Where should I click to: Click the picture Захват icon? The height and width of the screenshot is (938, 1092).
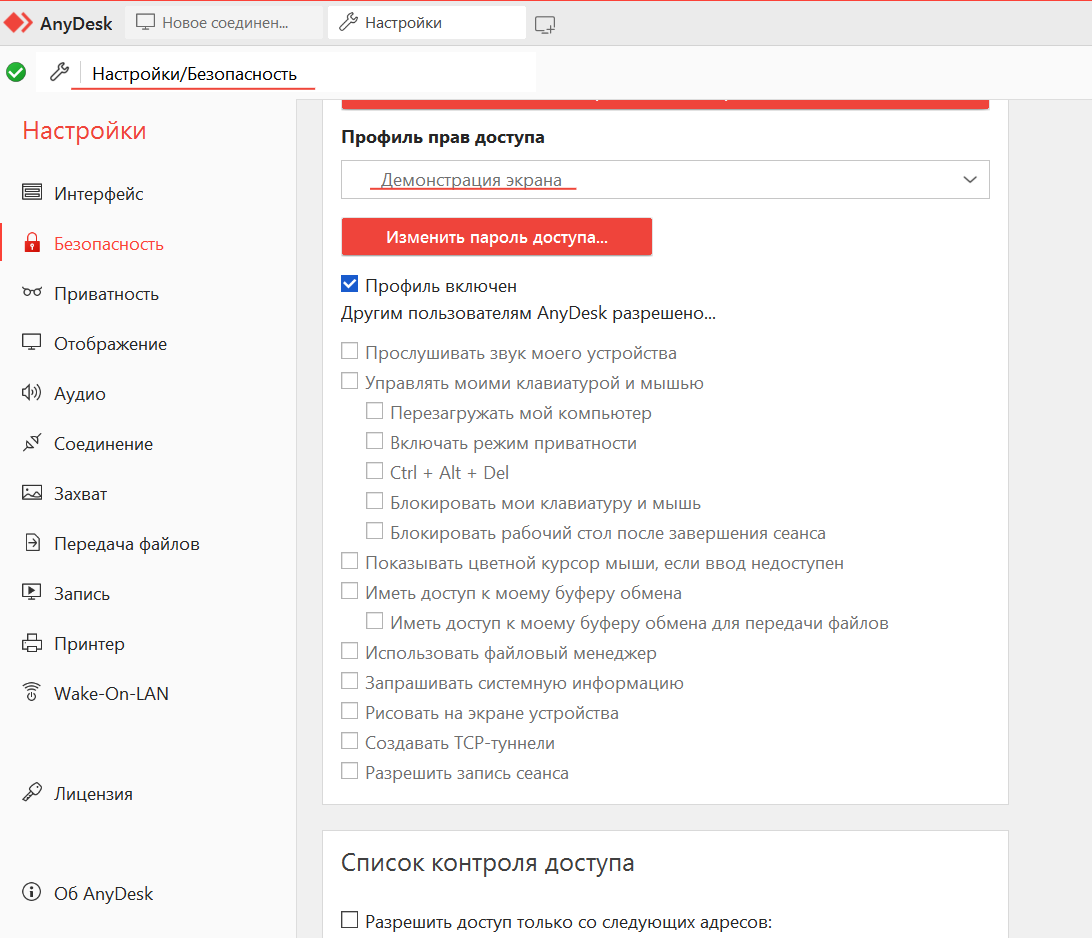[x=32, y=492]
